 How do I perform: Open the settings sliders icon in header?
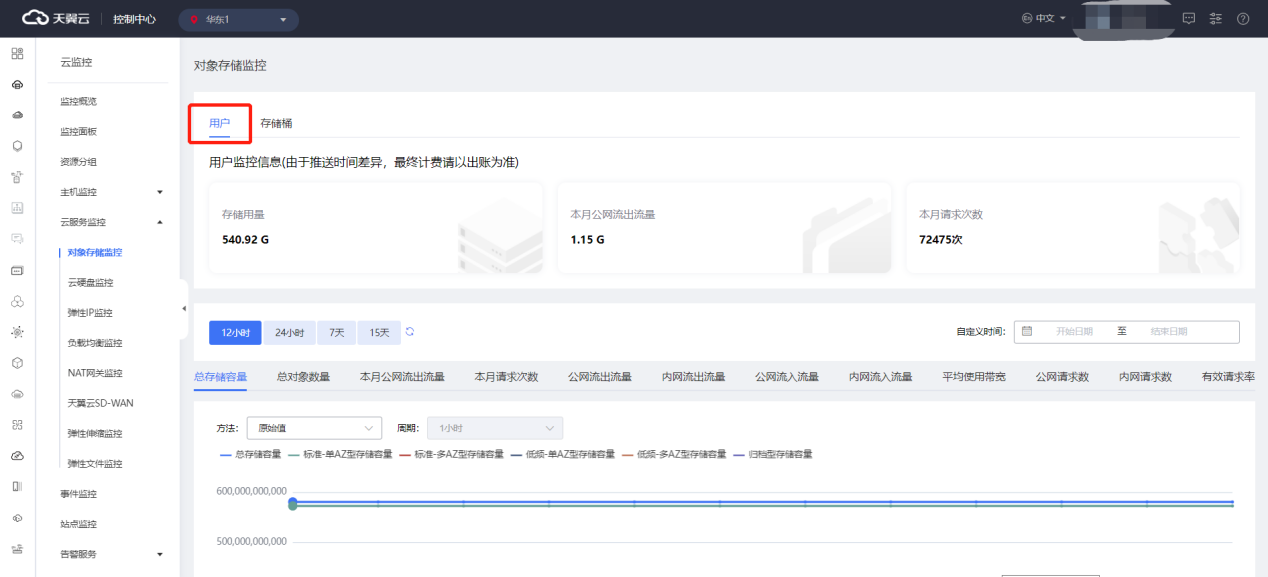click(1216, 18)
